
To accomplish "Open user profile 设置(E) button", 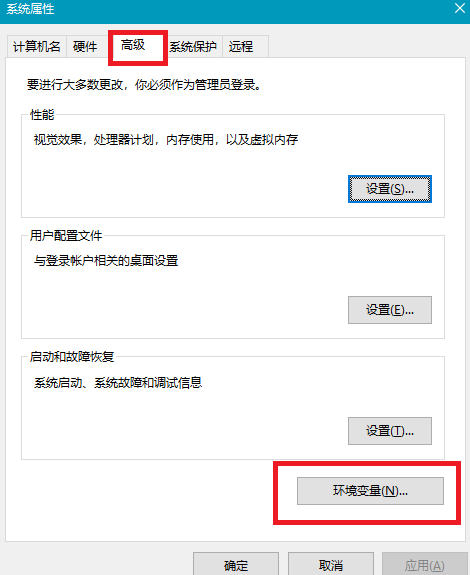I will pyautogui.click(x=390, y=310).
